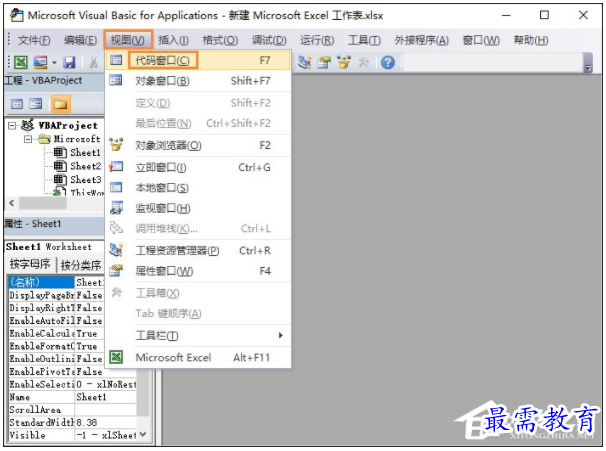Open the 帮助(H) menu
606x451 pixels.
click(x=531, y=40)
